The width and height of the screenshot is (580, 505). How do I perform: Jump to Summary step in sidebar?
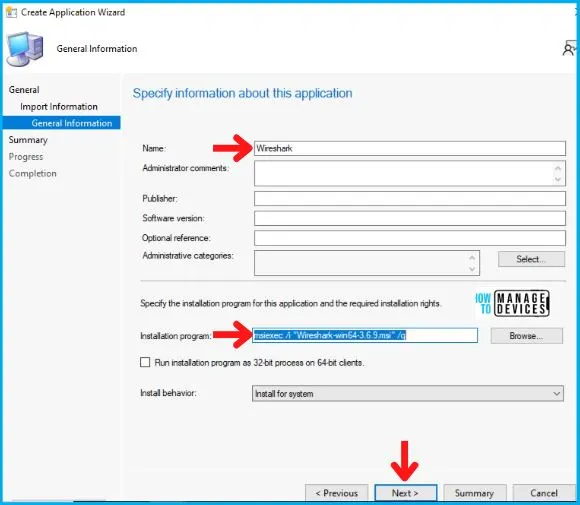point(28,140)
